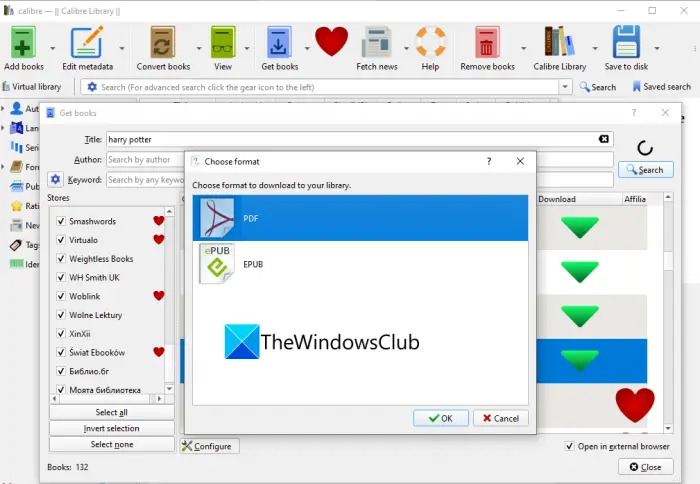Image resolution: width=700 pixels, height=484 pixels.
Task: Click the highlighted row's green download arrow
Action: tap(579, 360)
